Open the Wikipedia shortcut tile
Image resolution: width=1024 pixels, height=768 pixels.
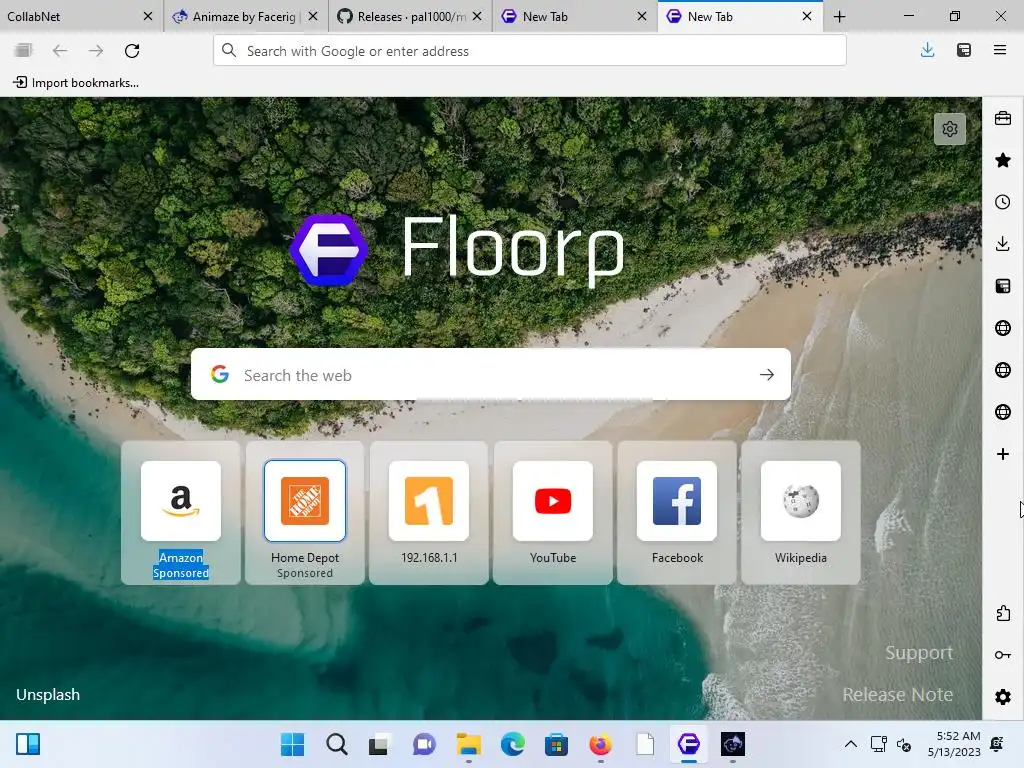click(x=801, y=513)
